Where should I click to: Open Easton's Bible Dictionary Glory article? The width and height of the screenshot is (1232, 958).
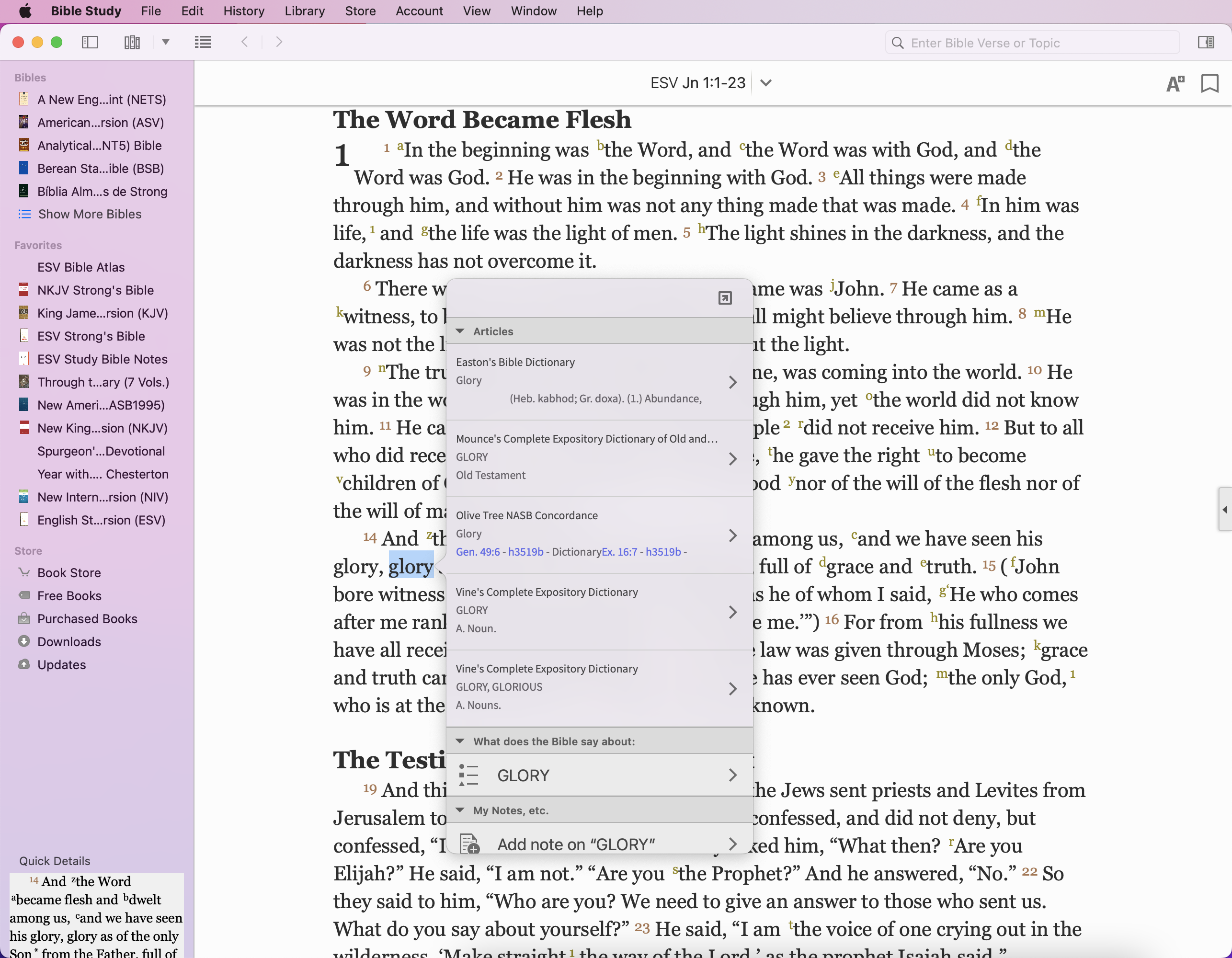[598, 381]
